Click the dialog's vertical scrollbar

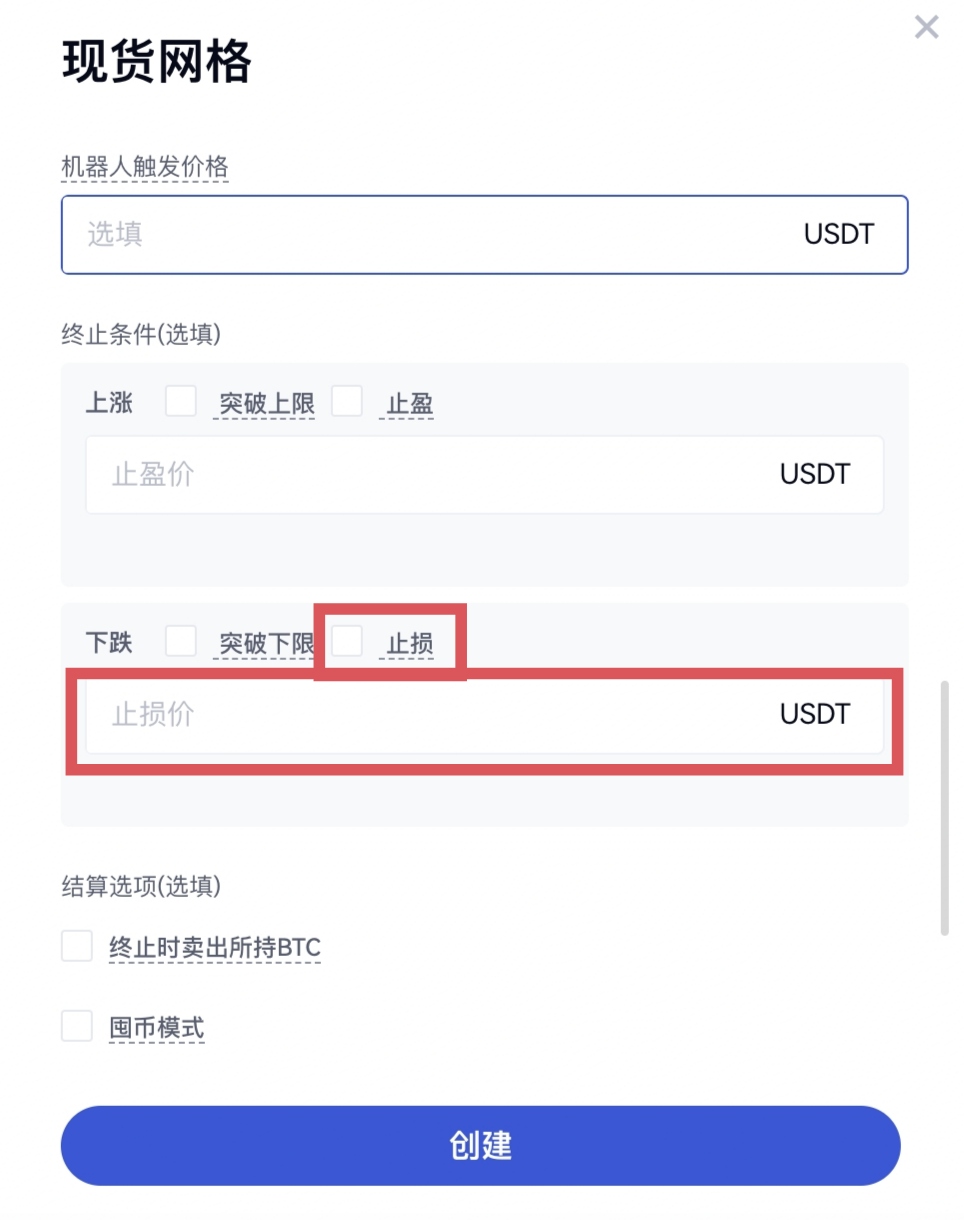[945, 808]
